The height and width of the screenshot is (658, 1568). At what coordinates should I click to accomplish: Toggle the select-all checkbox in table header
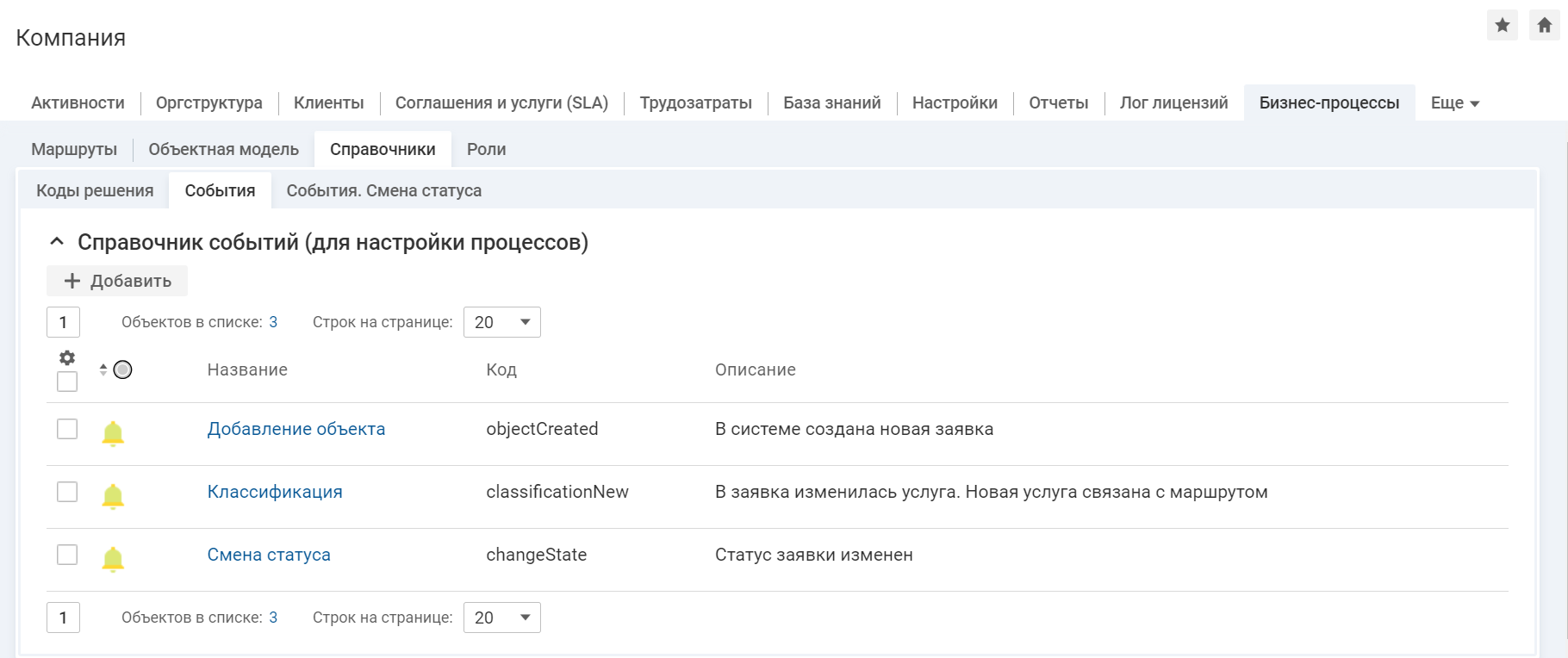click(x=67, y=382)
